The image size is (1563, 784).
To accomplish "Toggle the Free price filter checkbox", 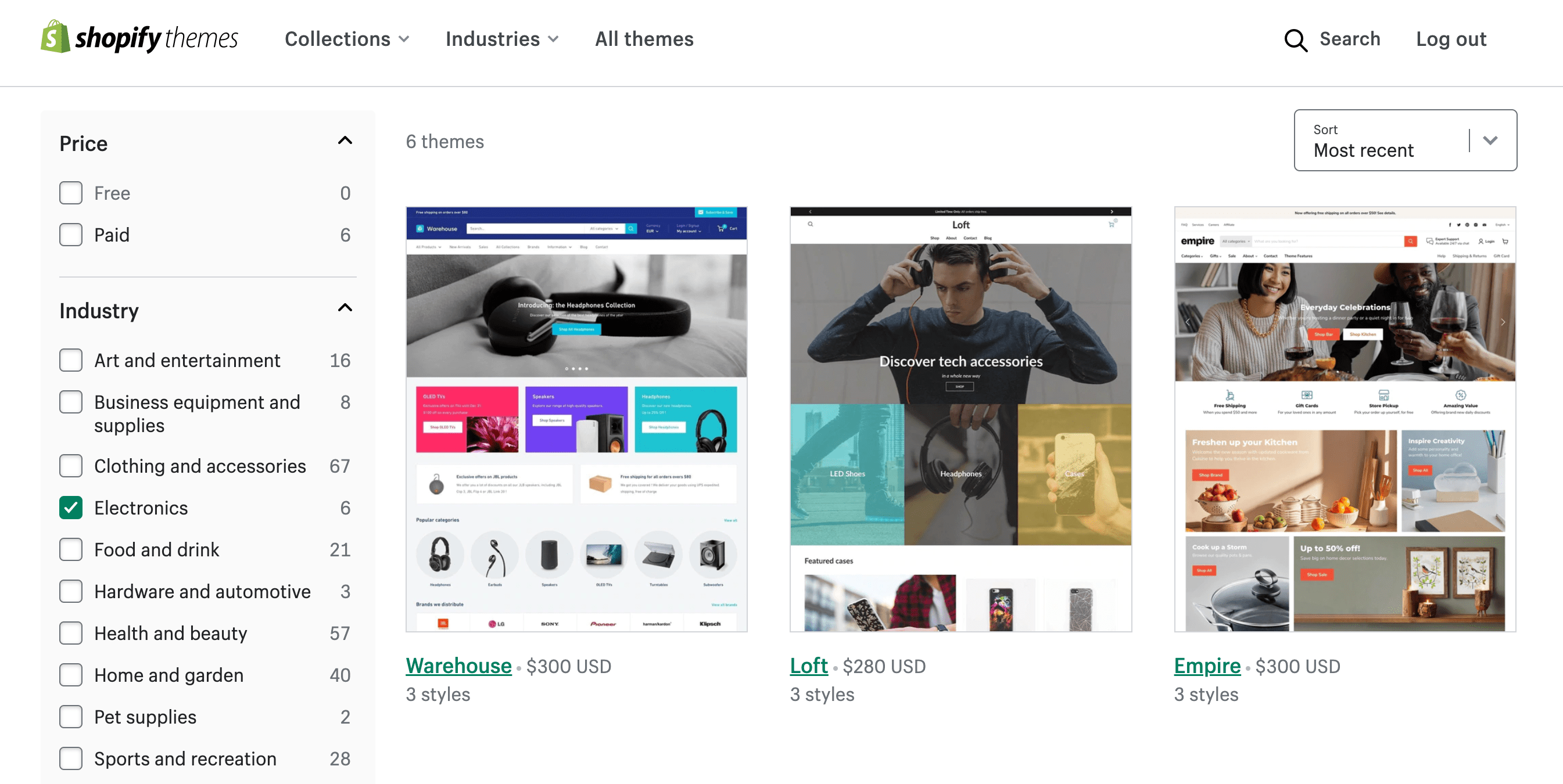I will (x=71, y=193).
